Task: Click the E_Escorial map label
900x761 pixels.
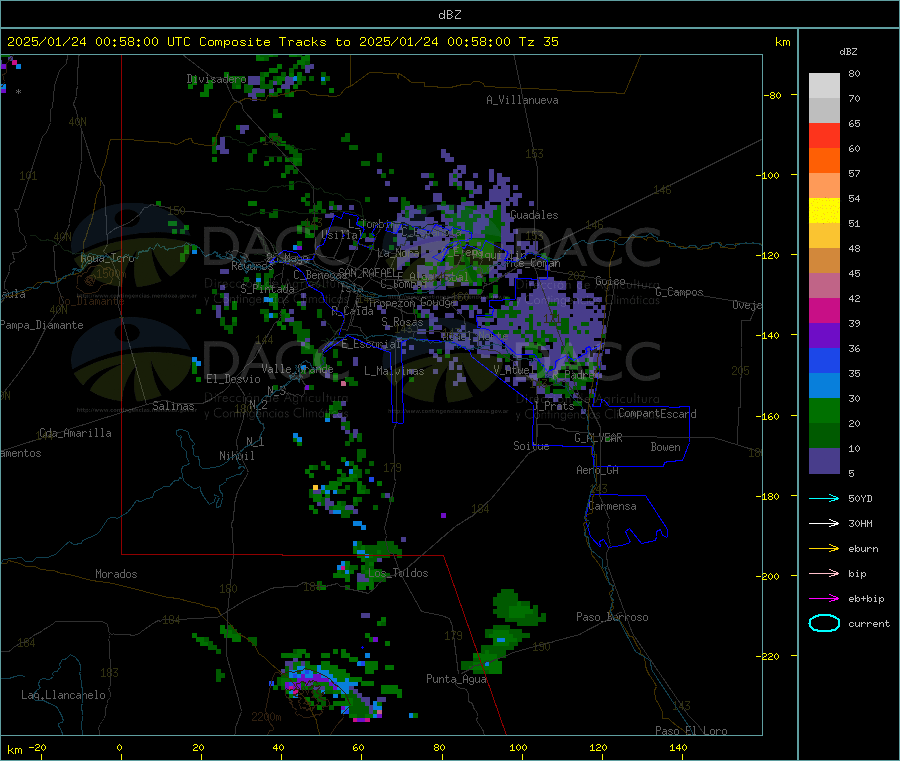Action: [371, 344]
